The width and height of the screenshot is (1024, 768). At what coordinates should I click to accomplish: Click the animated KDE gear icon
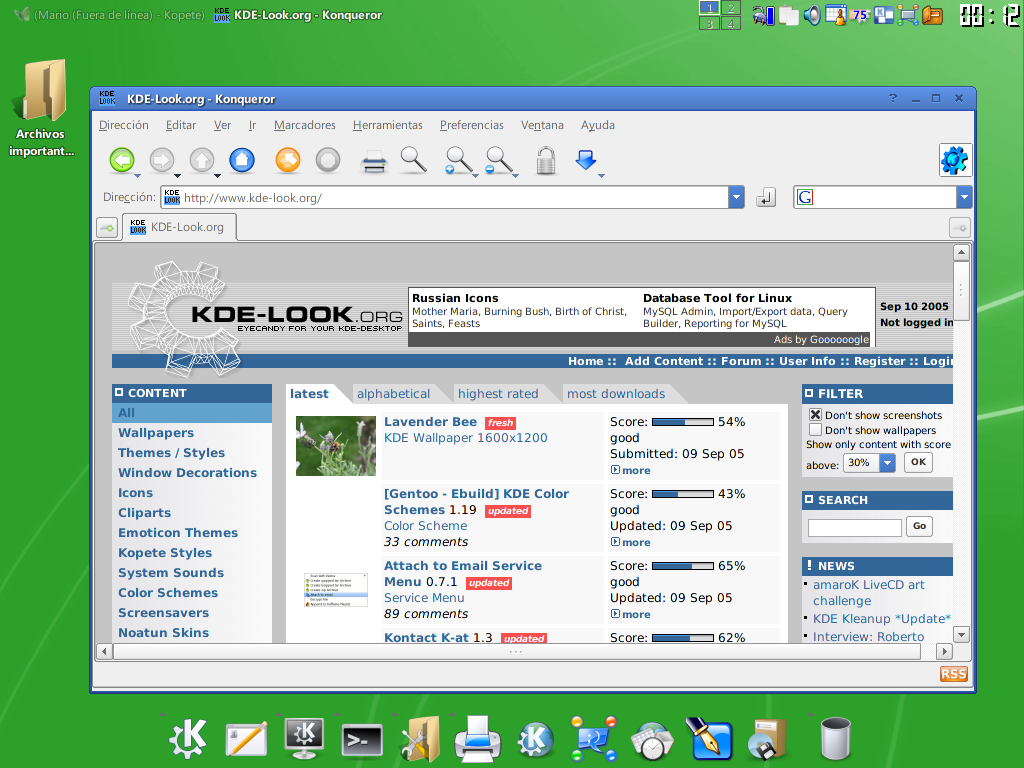(955, 160)
